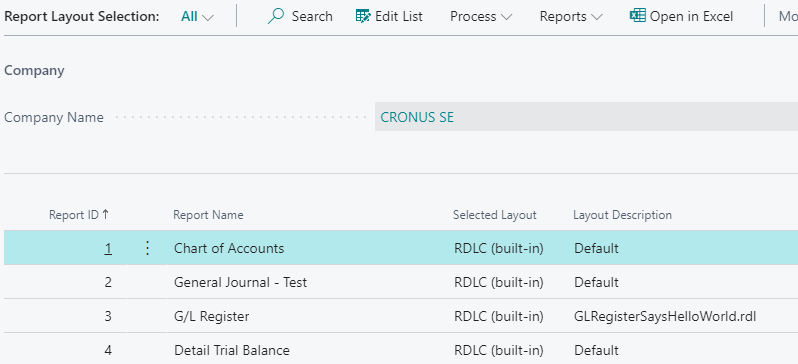Click the Excel icon in toolbar
Image resolution: width=798 pixels, height=364 pixels.
[x=637, y=16]
